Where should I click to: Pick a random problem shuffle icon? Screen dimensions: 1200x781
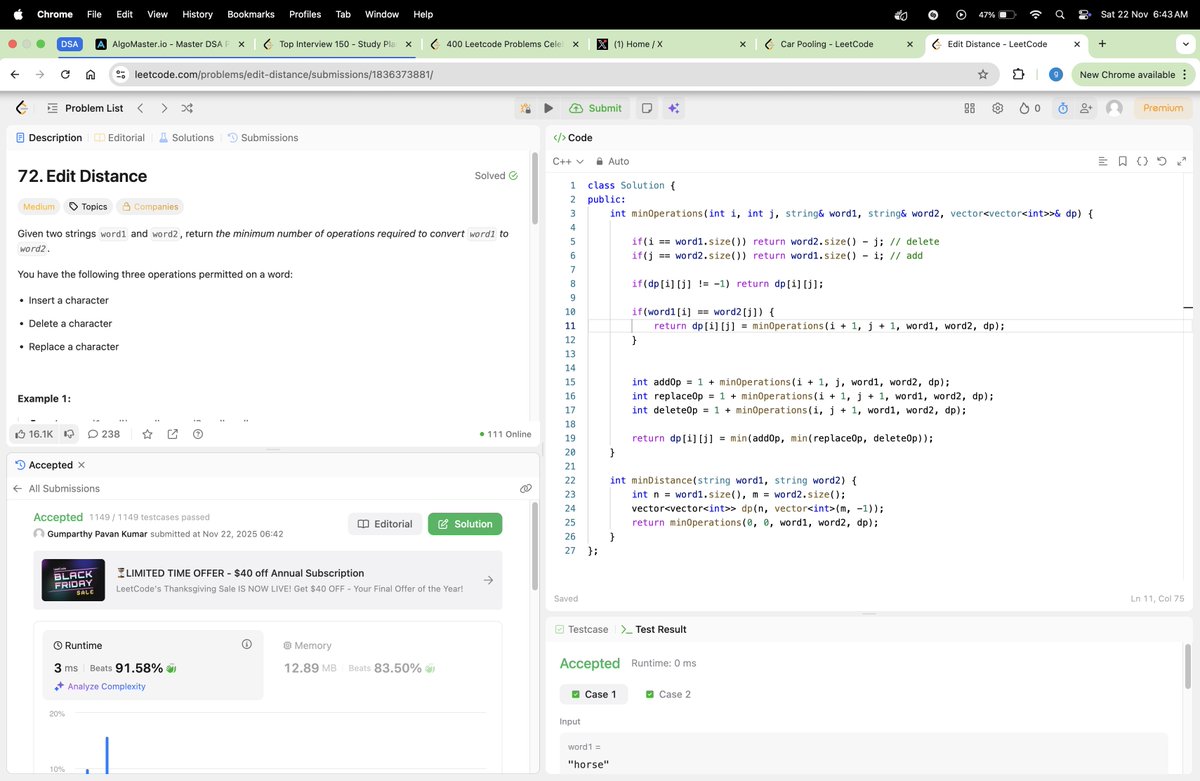point(187,108)
